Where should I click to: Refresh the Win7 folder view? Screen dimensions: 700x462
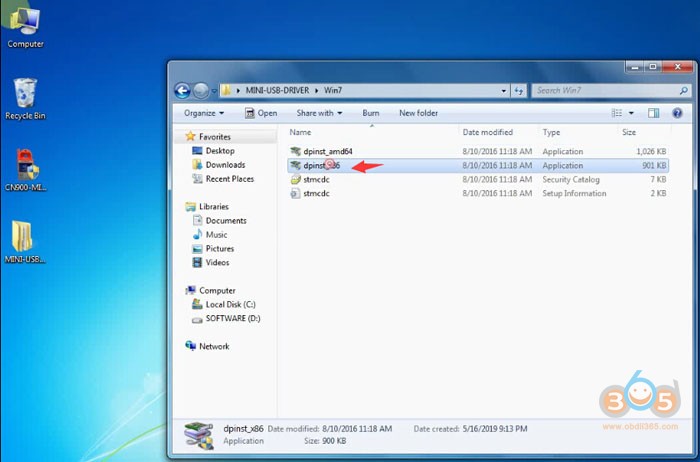pyautogui.click(x=518, y=91)
